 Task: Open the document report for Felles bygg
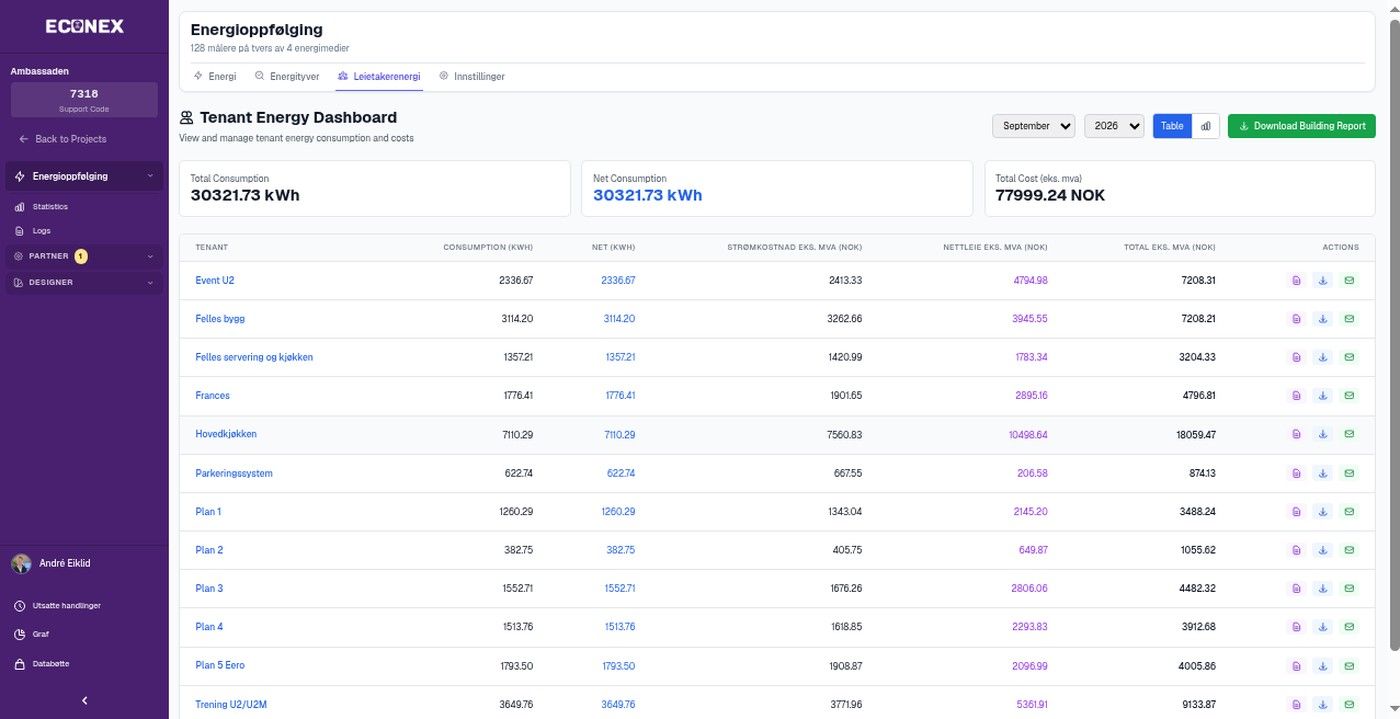(x=1296, y=319)
